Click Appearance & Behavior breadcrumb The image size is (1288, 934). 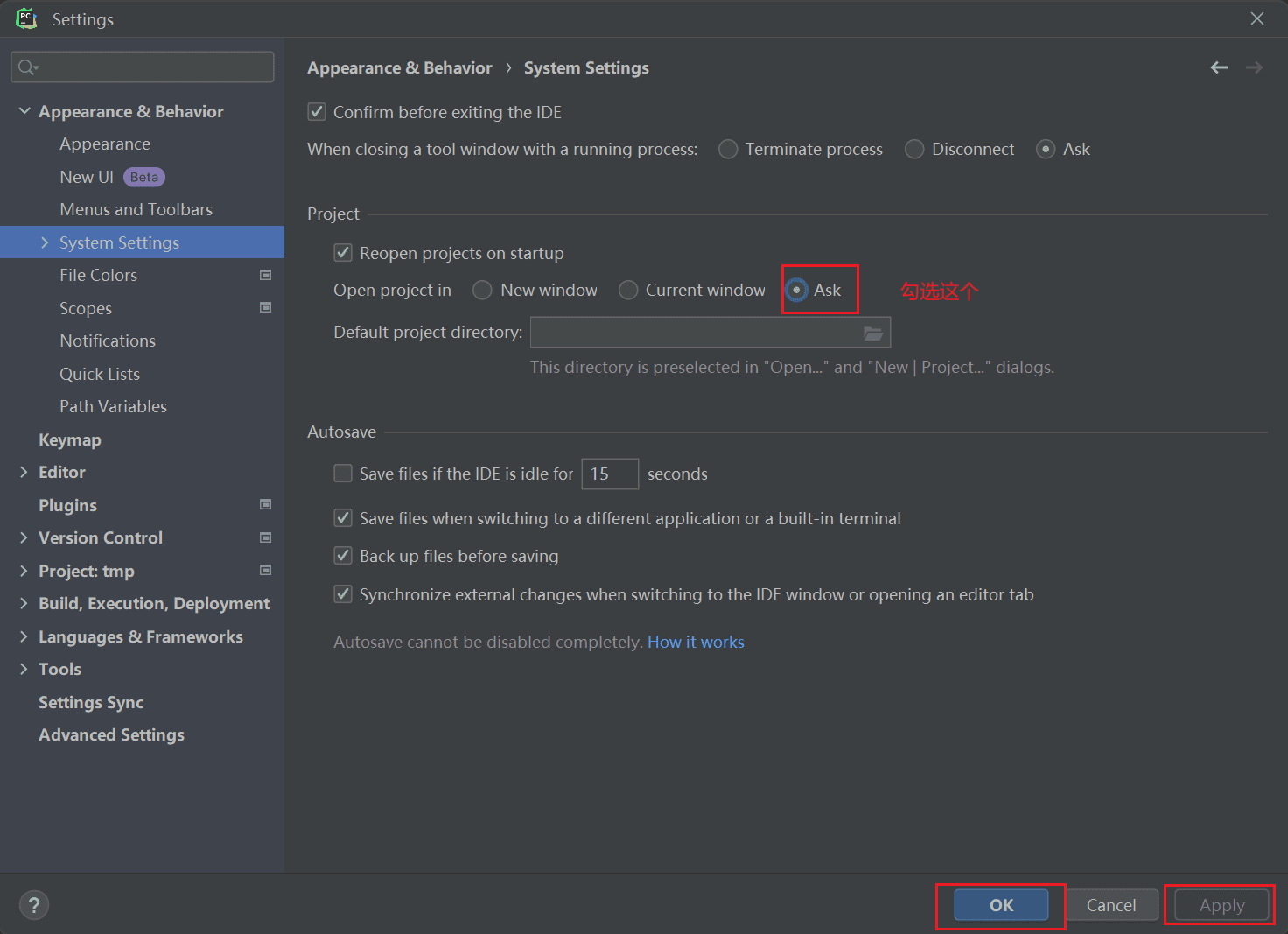click(399, 67)
